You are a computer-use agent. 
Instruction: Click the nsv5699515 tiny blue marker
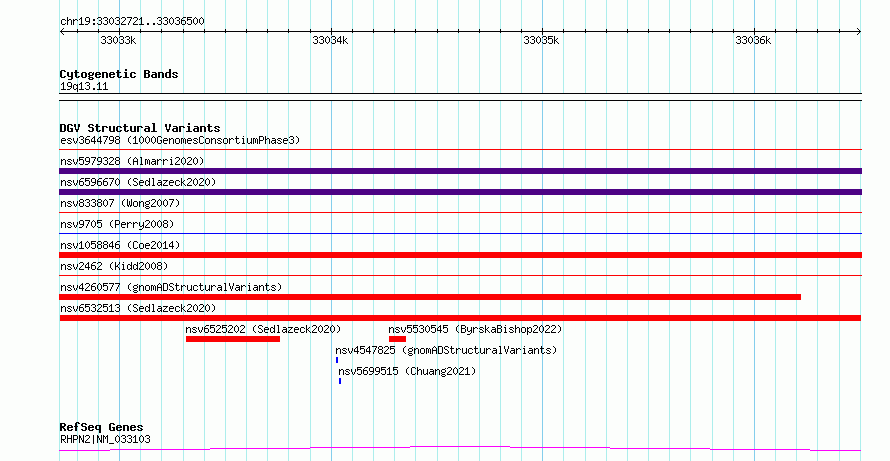[x=340, y=381]
